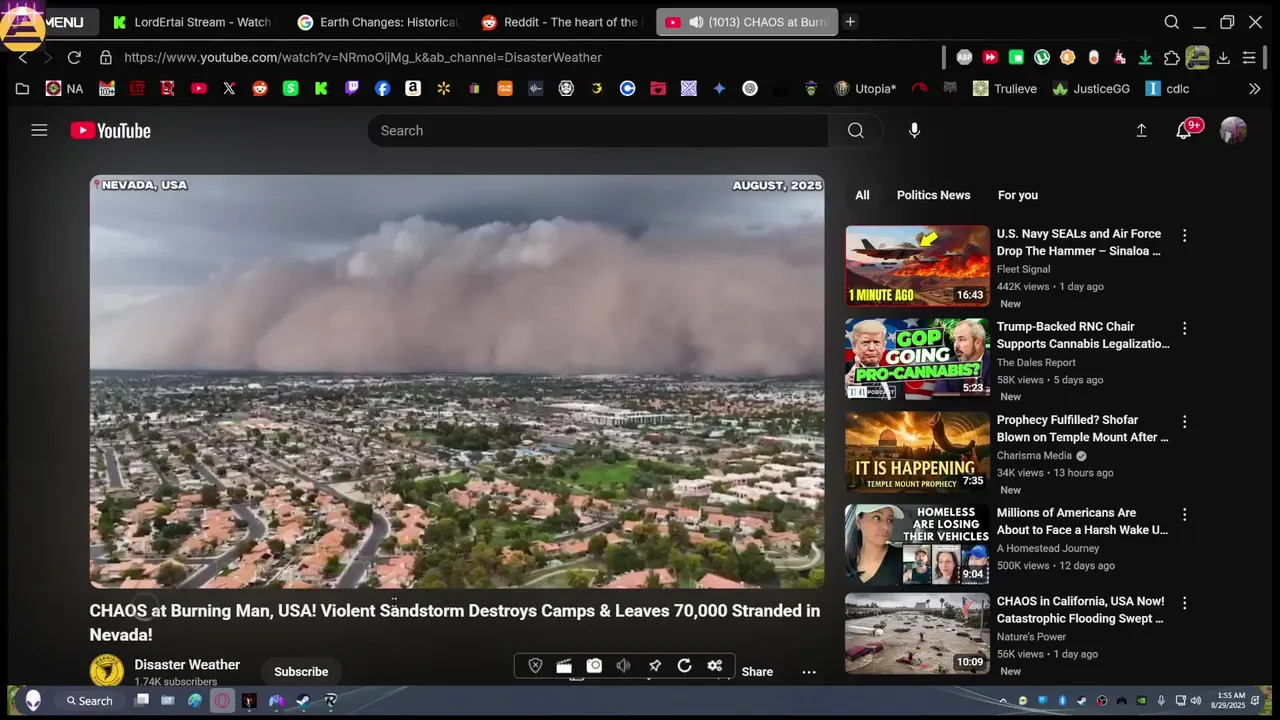Open the JusticeGG bookmark
This screenshot has width=1280, height=720.
1091,88
